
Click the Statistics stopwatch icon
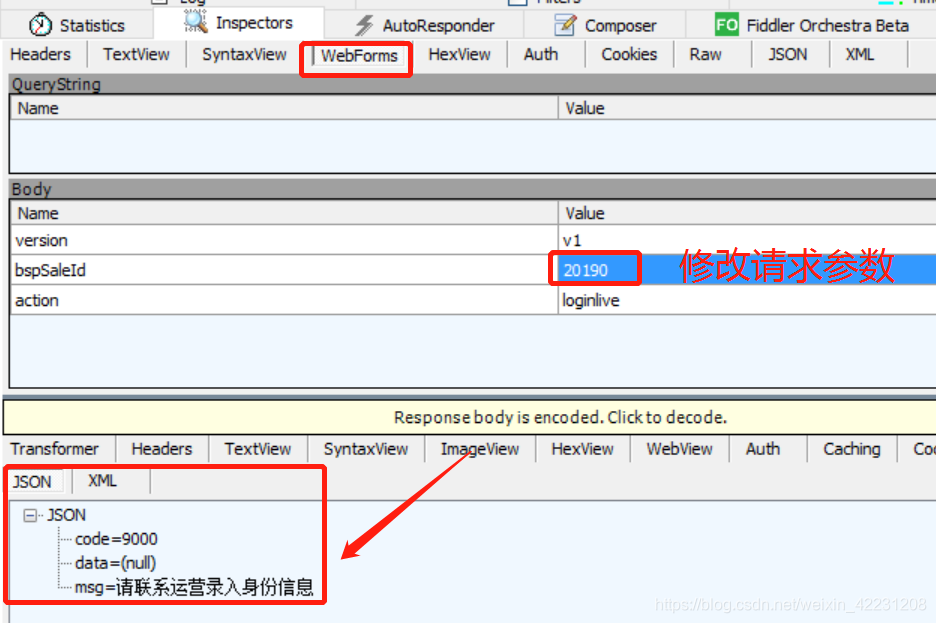41,24
